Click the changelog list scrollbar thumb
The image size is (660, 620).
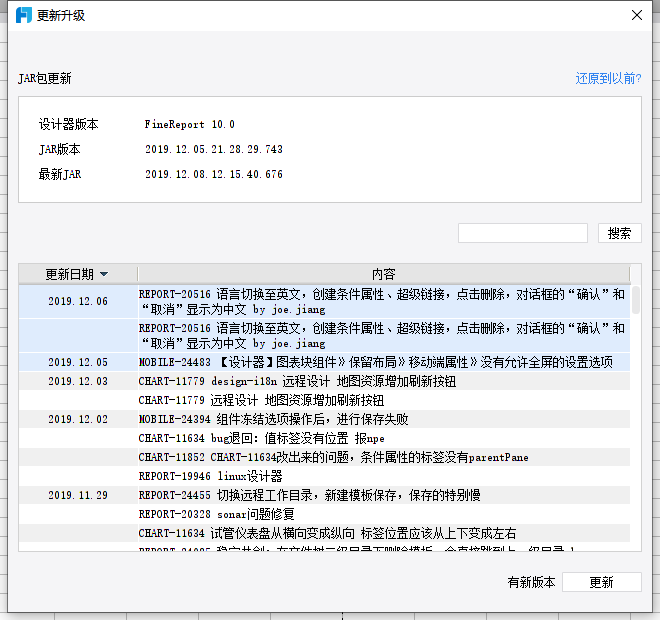636,300
